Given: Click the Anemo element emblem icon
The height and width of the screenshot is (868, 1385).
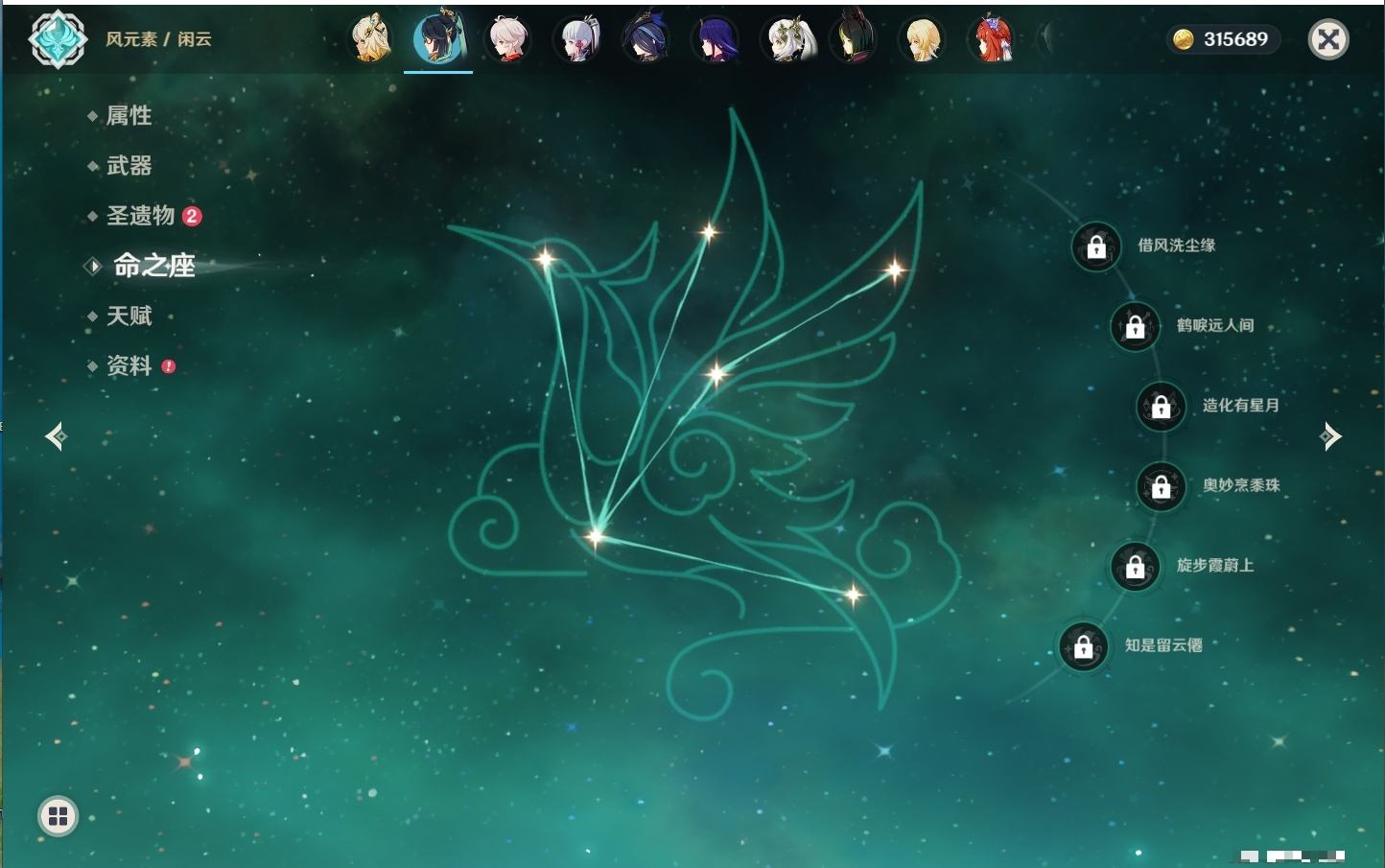Looking at the screenshot, I should coord(58,39).
